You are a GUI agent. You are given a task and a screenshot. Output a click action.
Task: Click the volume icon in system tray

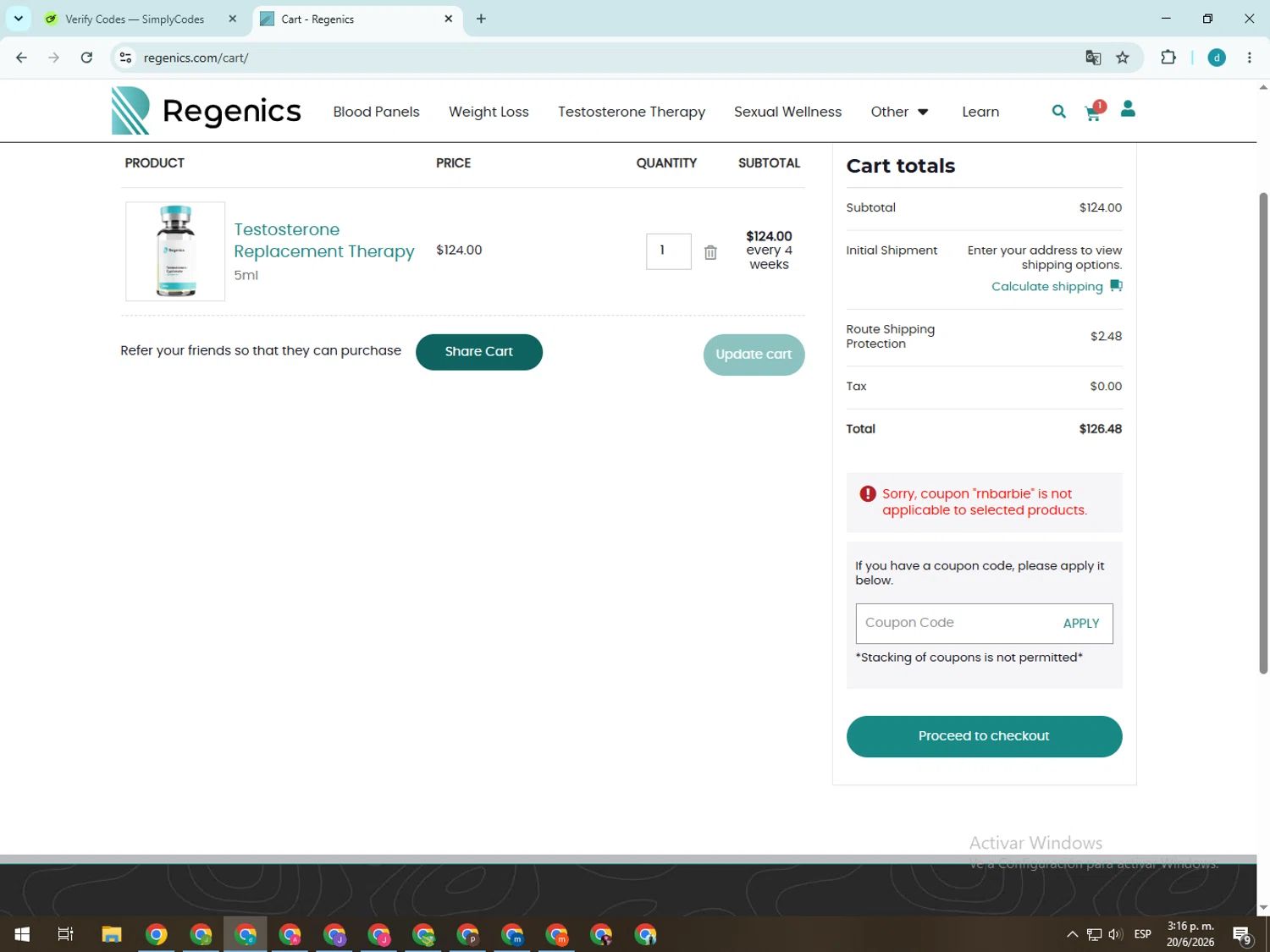(1115, 934)
